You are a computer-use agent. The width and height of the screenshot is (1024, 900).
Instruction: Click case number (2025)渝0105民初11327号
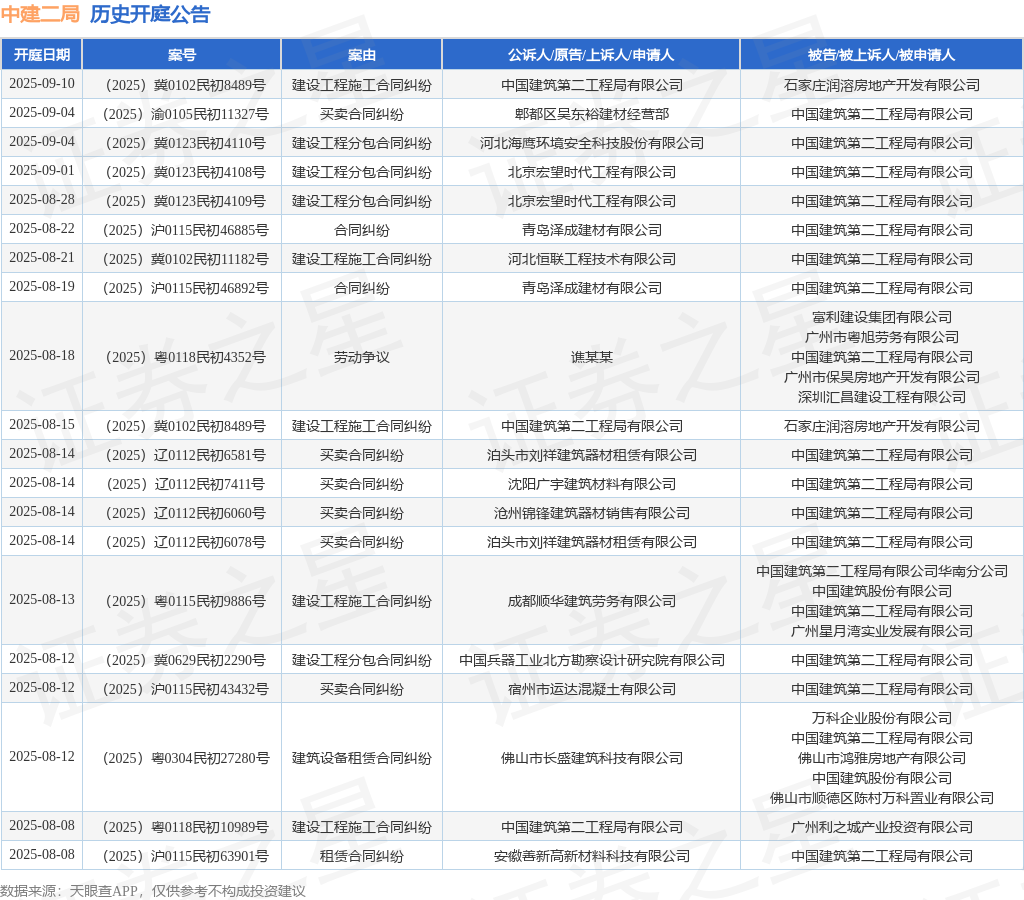point(185,114)
